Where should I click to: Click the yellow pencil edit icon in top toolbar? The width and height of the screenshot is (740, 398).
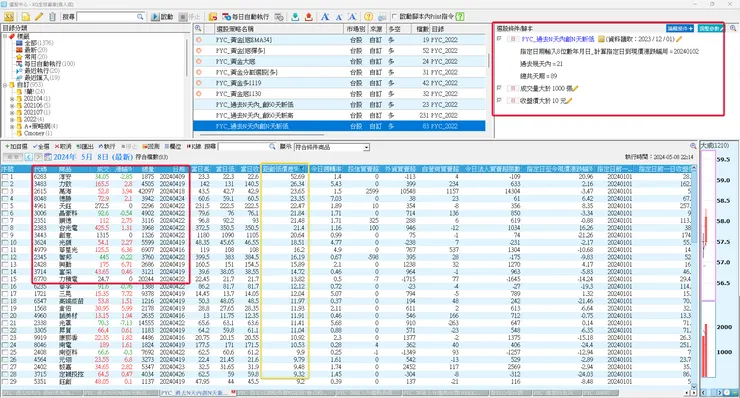tap(39, 17)
